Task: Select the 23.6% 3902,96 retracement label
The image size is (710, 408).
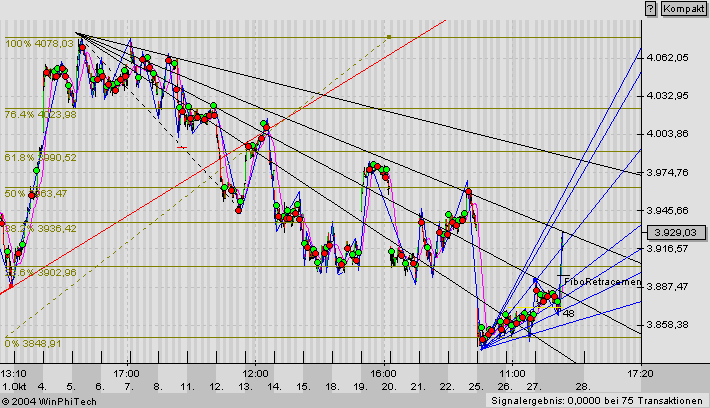Action: point(40,273)
